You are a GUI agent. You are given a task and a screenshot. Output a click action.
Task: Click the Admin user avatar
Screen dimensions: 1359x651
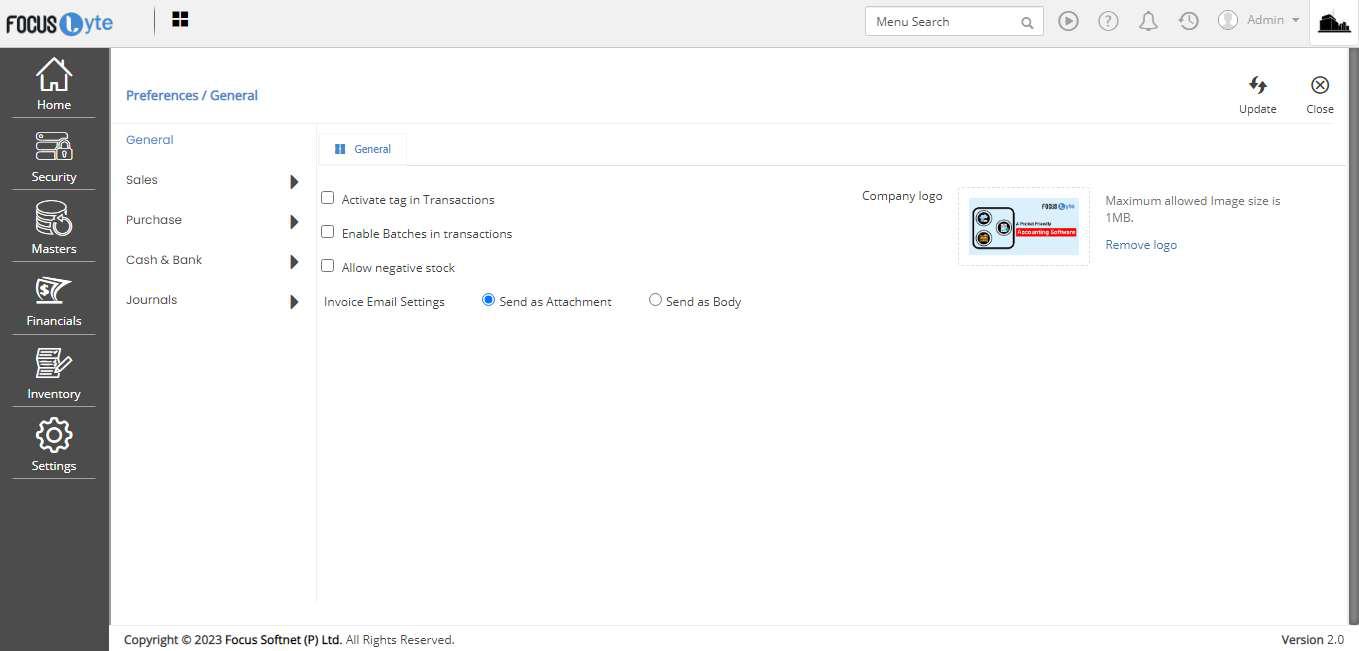click(x=1228, y=20)
